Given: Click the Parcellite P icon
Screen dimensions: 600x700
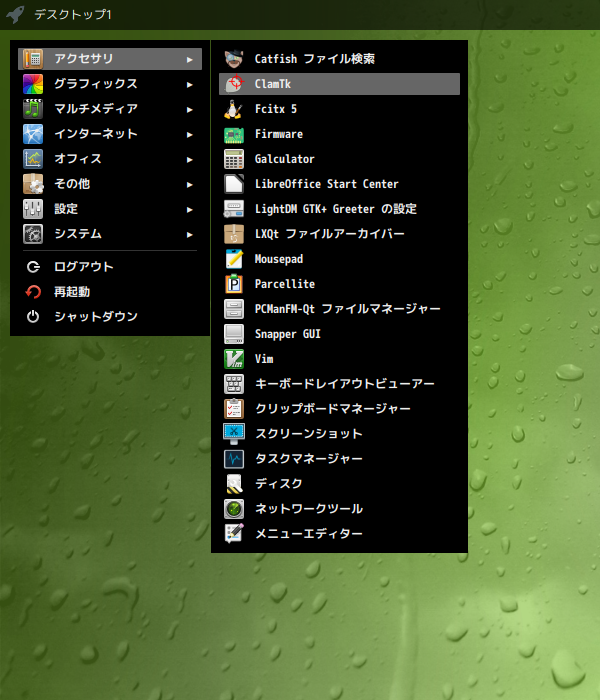Looking at the screenshot, I should [x=234, y=284].
